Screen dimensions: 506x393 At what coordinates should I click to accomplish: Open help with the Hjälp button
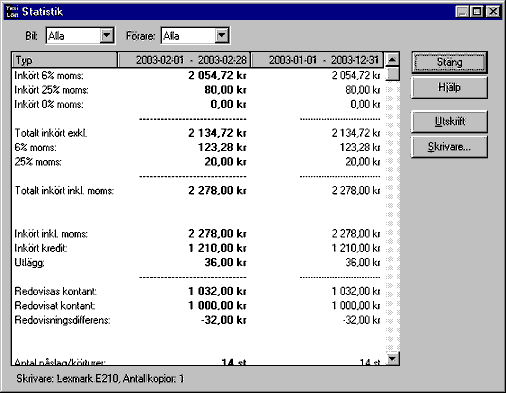pyautogui.click(x=449, y=87)
